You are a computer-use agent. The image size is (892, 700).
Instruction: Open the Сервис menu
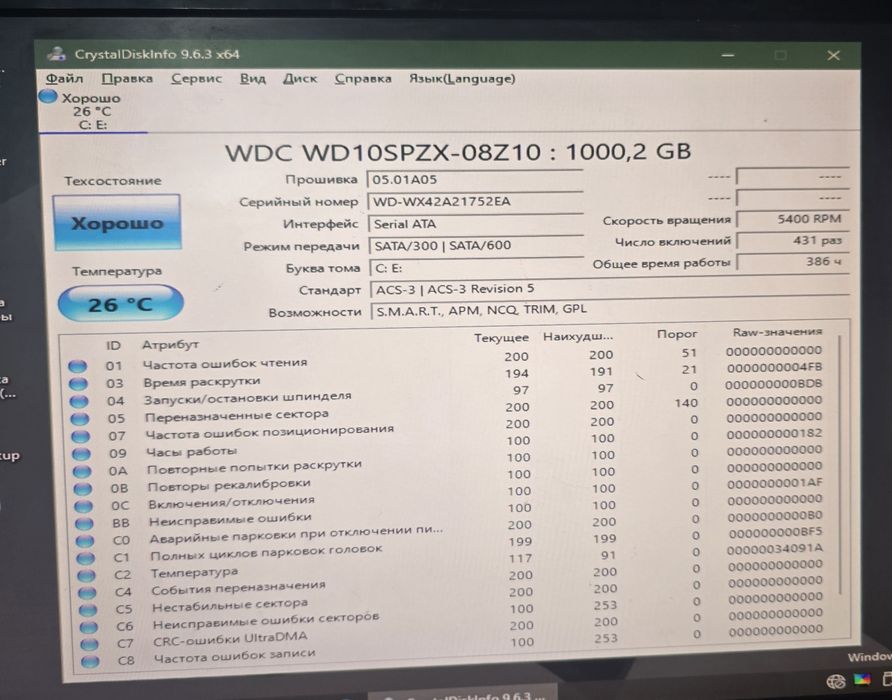point(196,79)
